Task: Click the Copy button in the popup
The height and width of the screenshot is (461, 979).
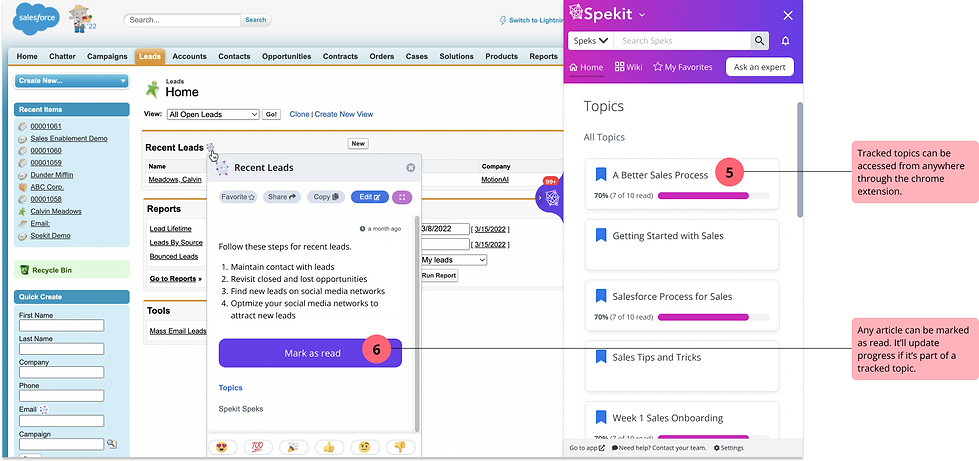Action: [x=326, y=197]
